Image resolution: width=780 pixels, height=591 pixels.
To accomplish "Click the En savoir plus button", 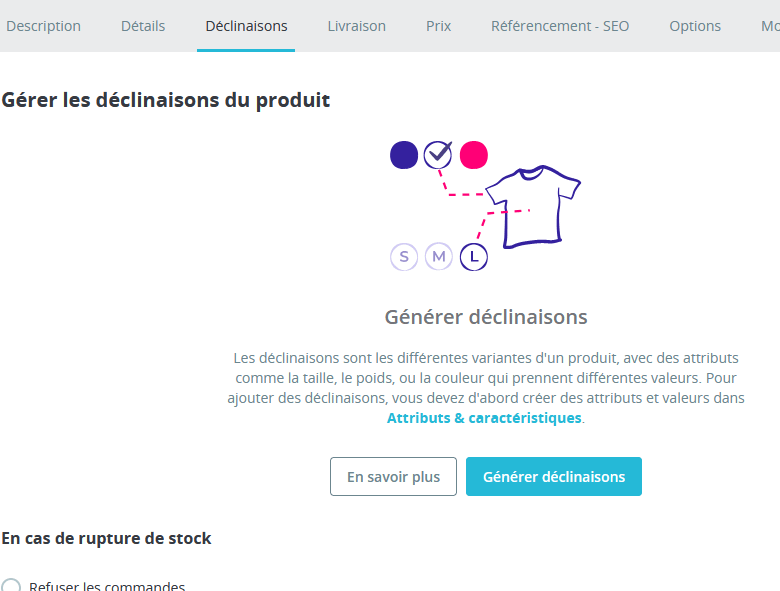I will 393,477.
